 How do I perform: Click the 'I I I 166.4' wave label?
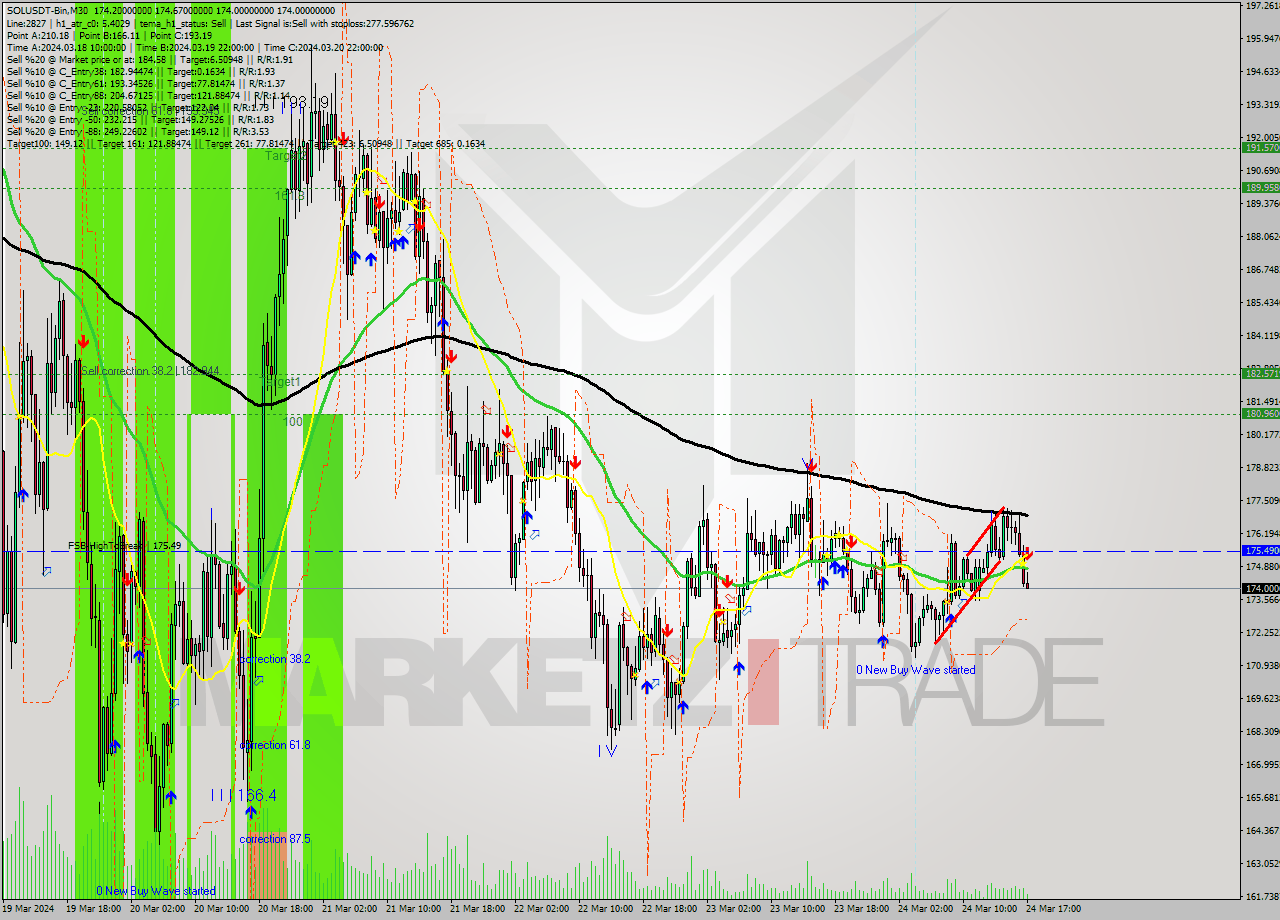pyautogui.click(x=243, y=795)
